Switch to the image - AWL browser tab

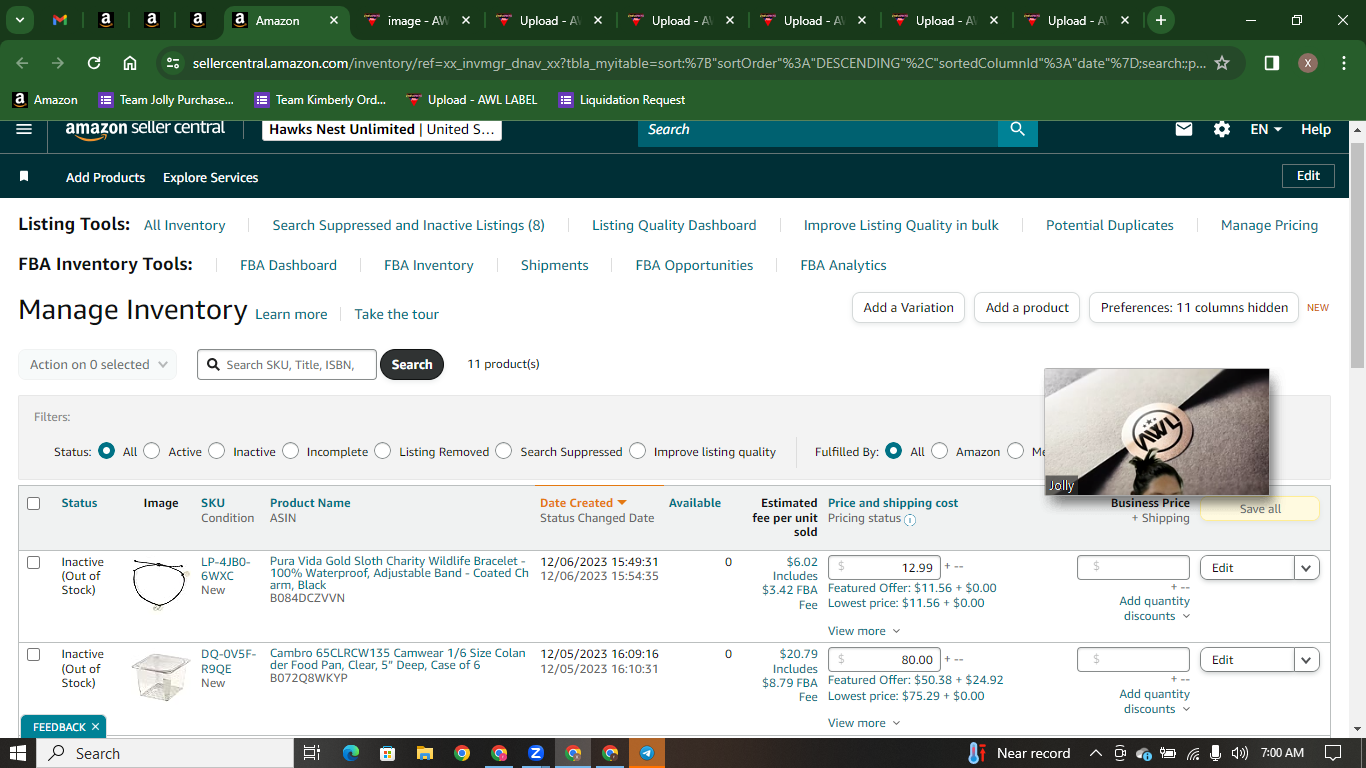415,20
